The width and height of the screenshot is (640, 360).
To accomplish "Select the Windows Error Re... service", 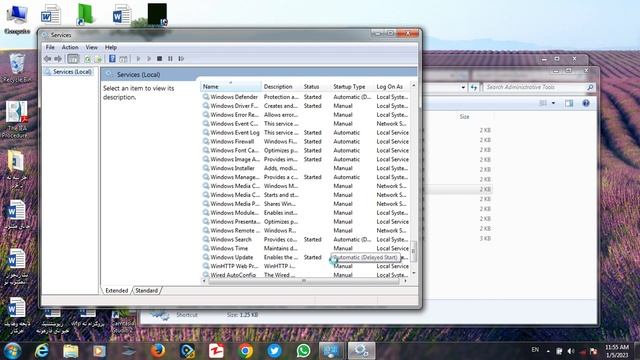I will pyautogui.click(x=234, y=115).
